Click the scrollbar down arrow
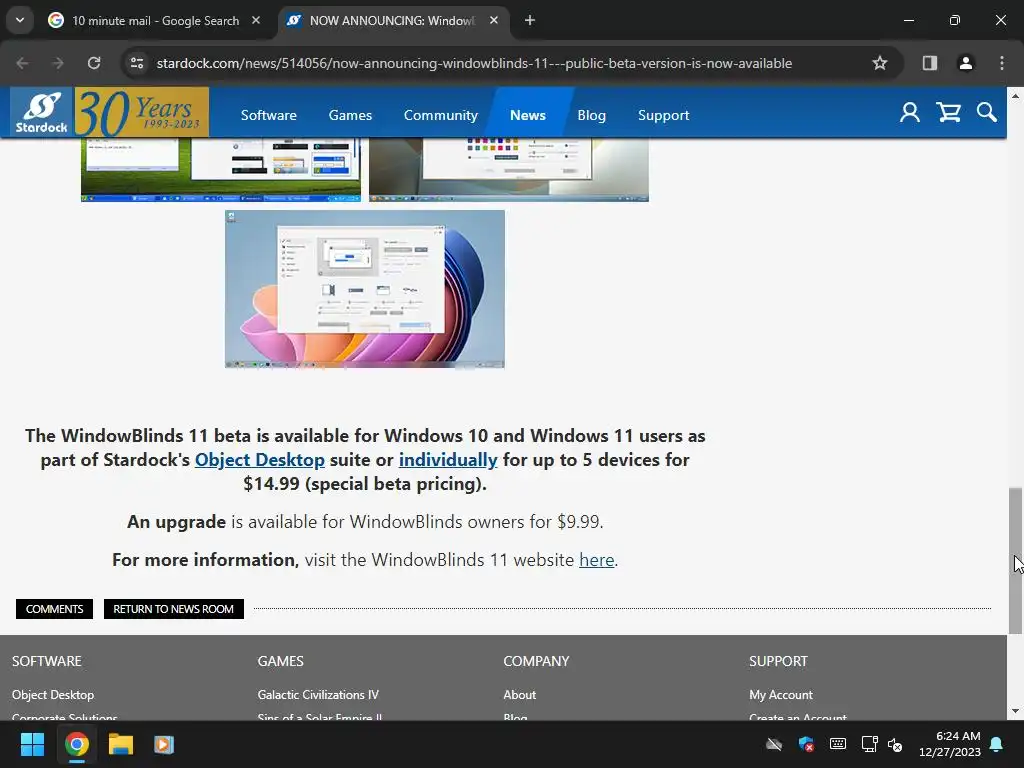This screenshot has width=1024, height=768. tap(1015, 711)
